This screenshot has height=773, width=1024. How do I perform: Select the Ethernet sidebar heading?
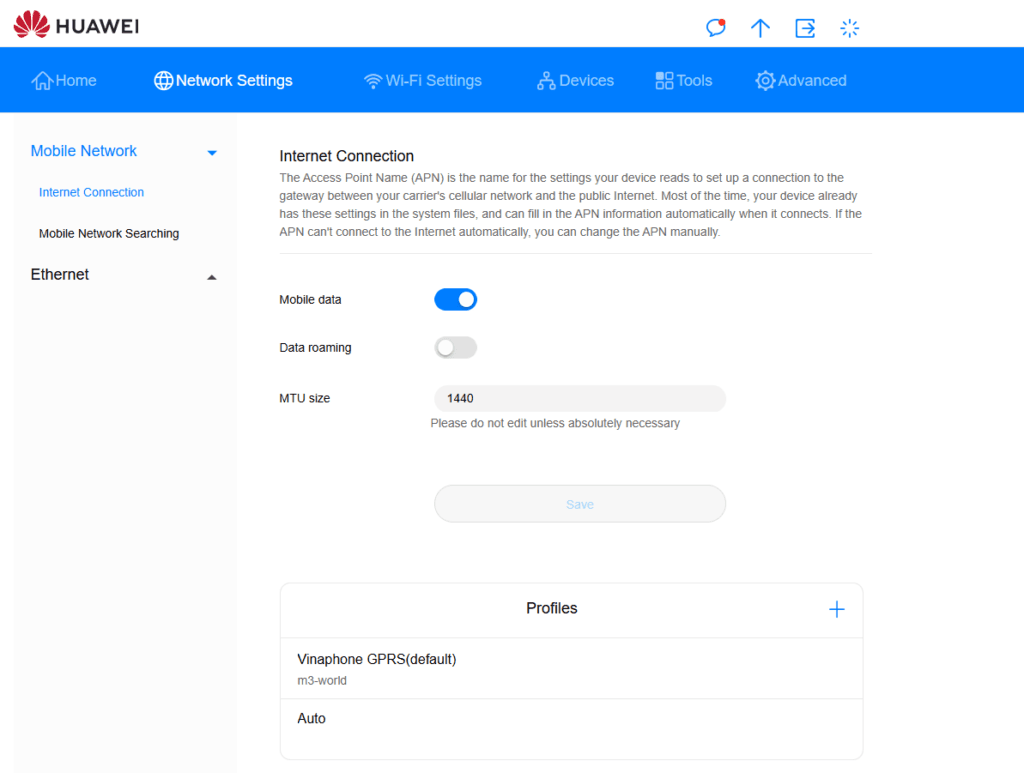pos(59,274)
